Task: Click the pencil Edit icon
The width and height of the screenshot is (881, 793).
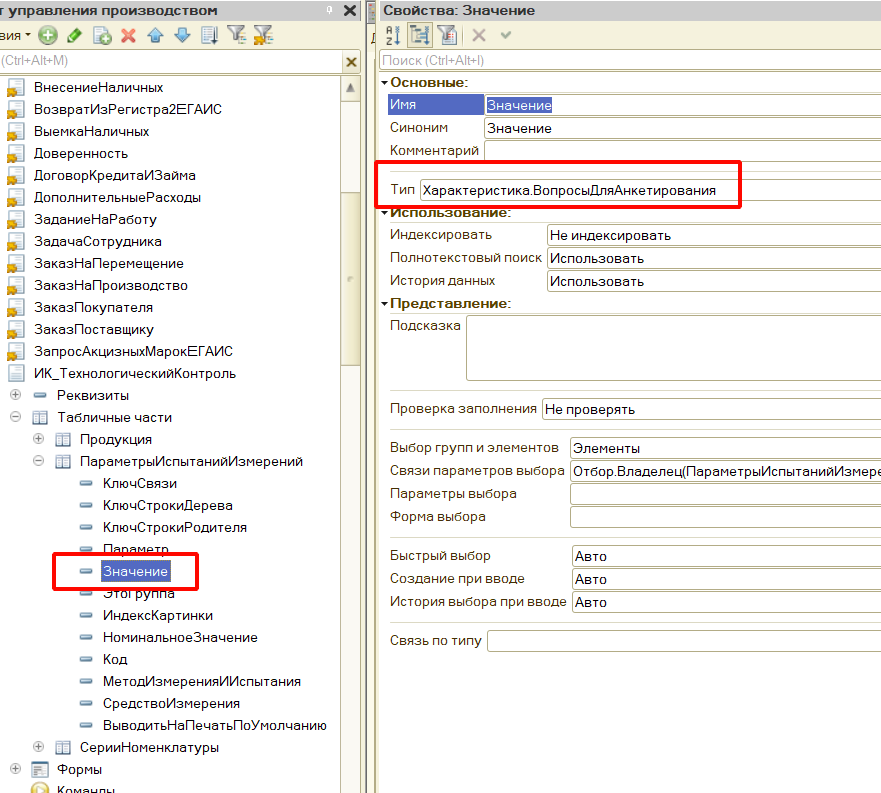Action: click(x=75, y=35)
